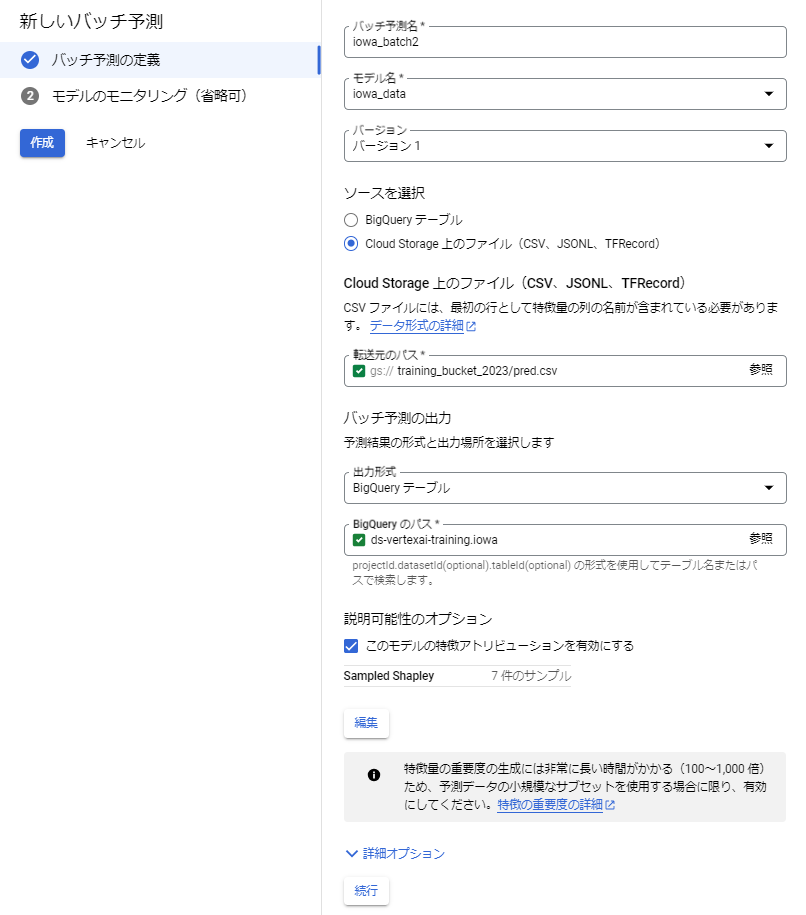
Task: Click the Sampled Shapley label
Action: [x=389, y=676]
